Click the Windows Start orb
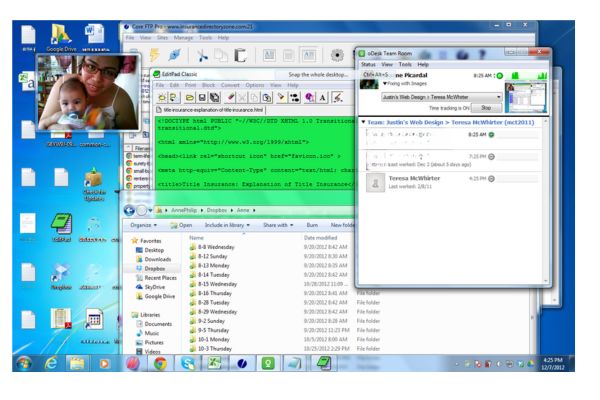 coord(21,365)
